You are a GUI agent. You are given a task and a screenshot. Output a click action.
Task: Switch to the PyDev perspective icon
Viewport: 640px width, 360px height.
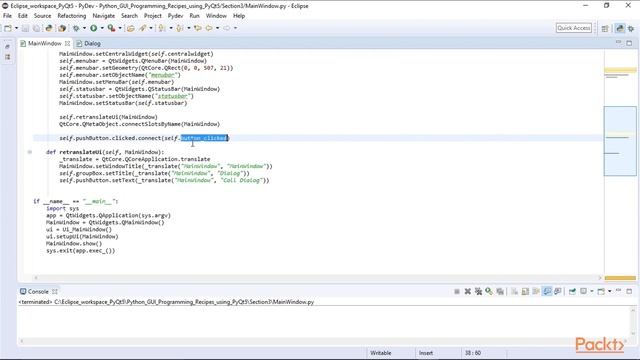pyautogui.click(x=620, y=28)
